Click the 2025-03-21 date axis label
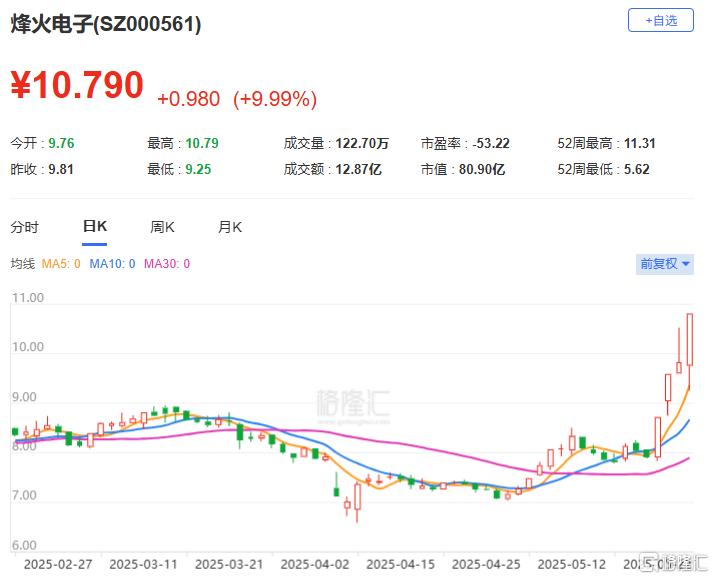The image size is (714, 579). pyautogui.click(x=229, y=564)
